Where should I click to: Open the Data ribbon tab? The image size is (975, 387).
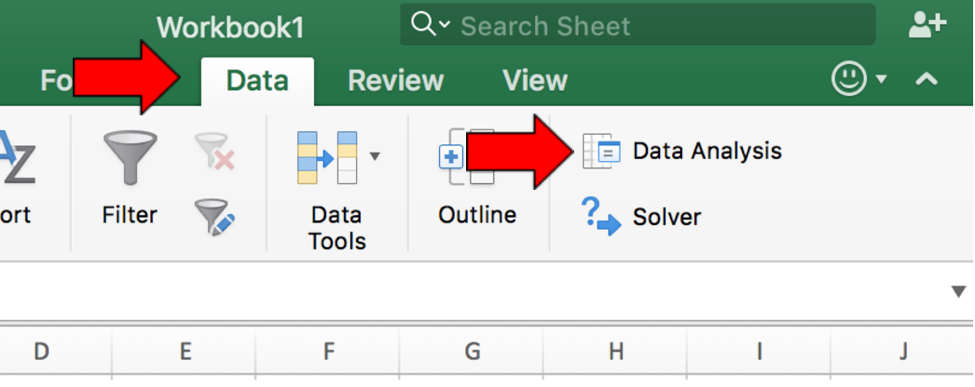[257, 82]
